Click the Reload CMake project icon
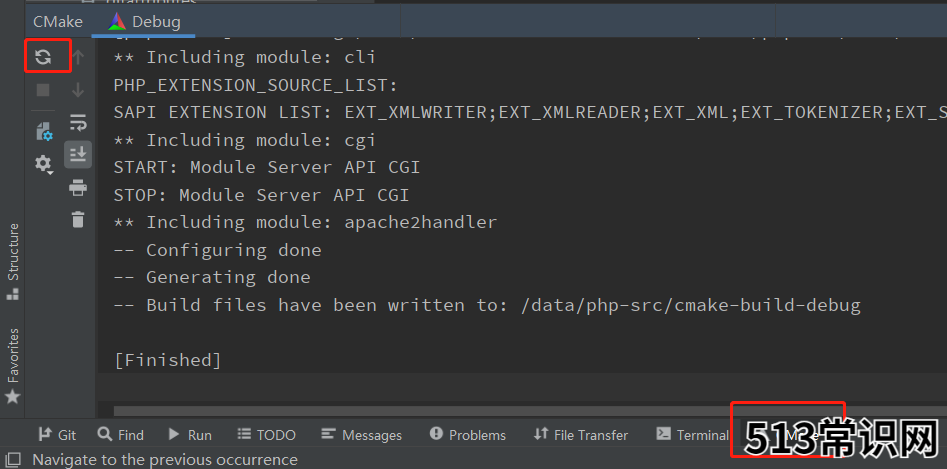The image size is (947, 469). [43, 57]
